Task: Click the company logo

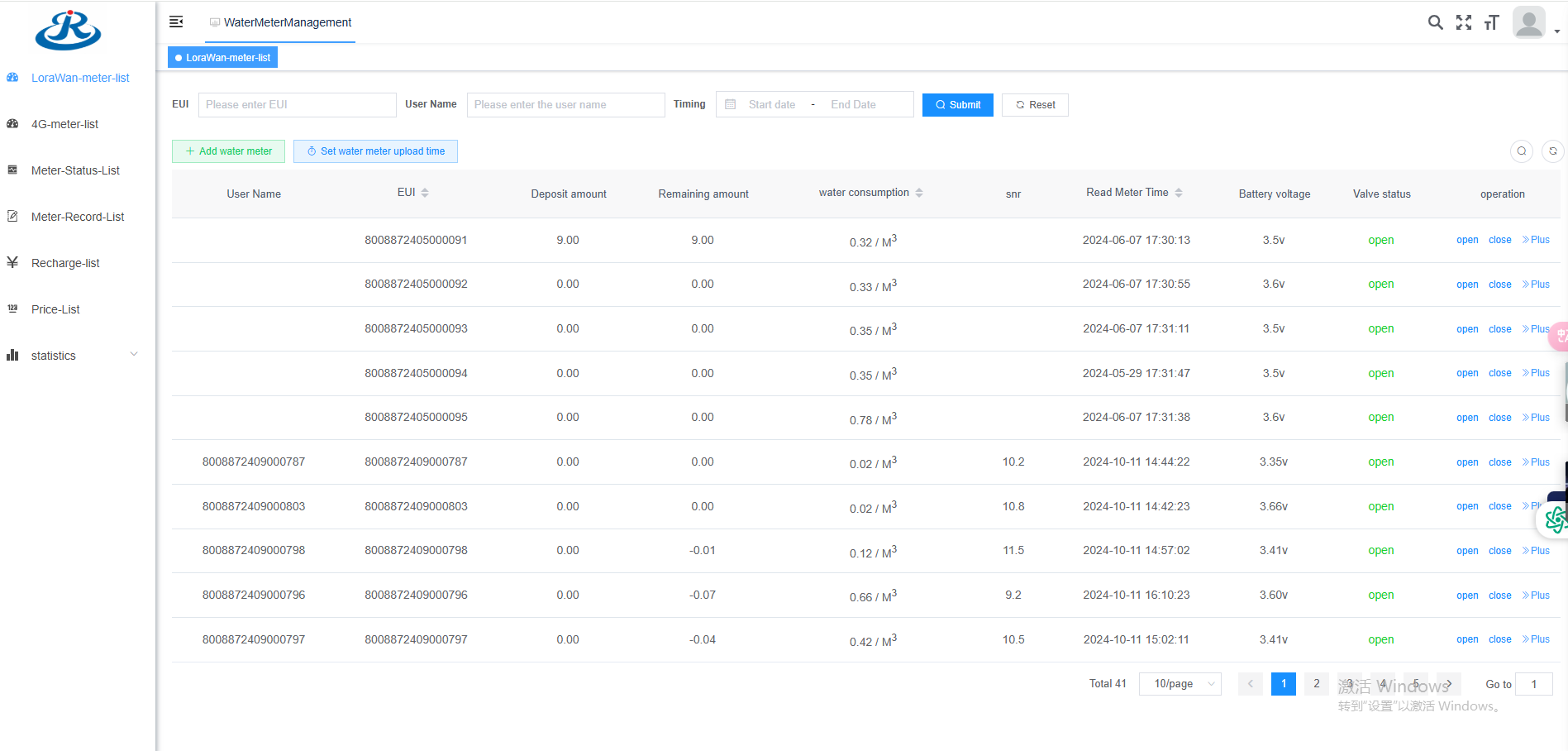Action: 68,31
